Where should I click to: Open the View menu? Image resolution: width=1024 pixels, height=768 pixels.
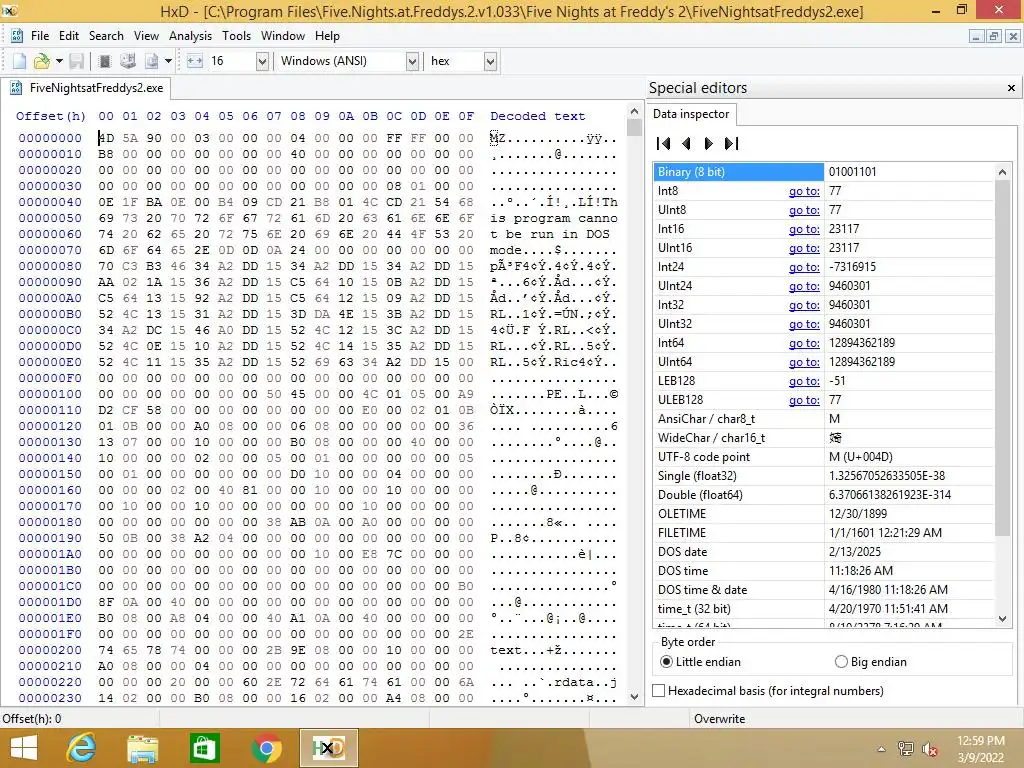click(x=146, y=36)
